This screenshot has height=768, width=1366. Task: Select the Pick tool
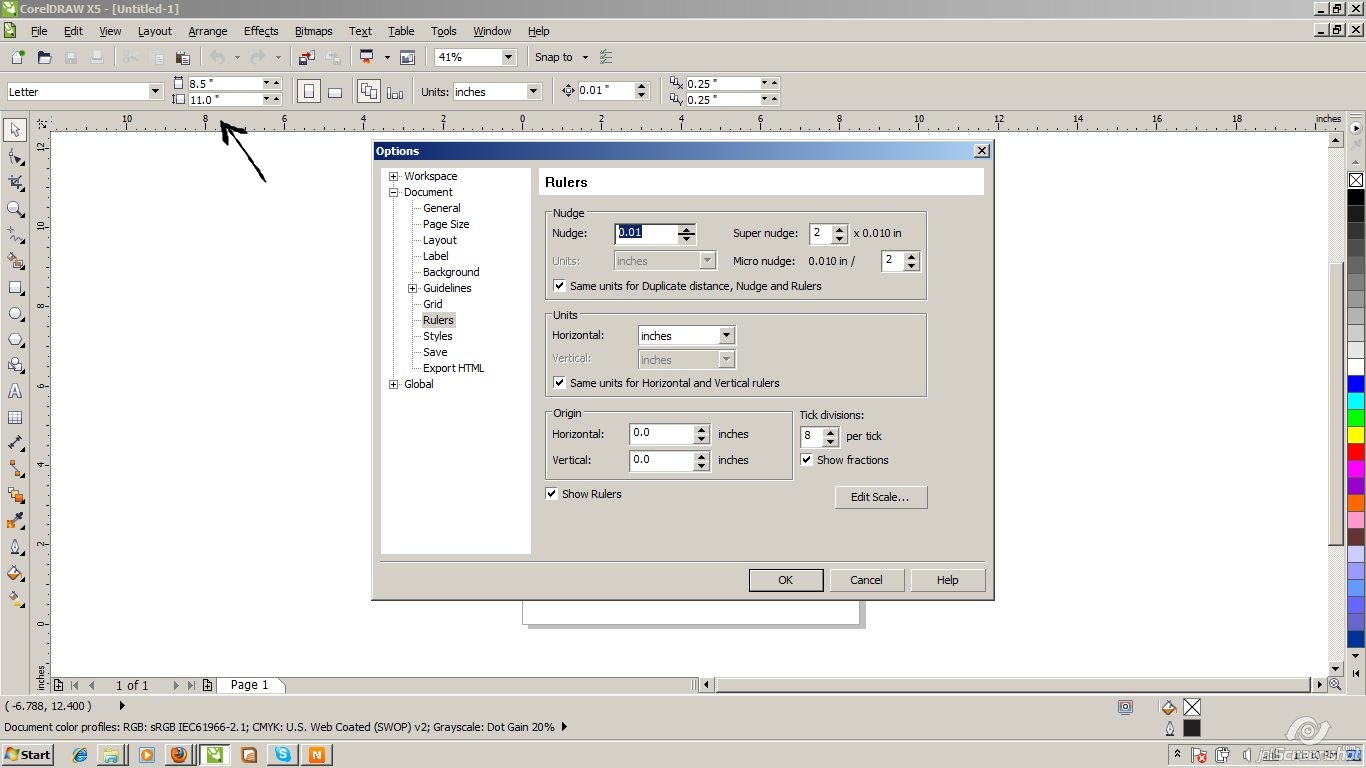click(x=14, y=130)
